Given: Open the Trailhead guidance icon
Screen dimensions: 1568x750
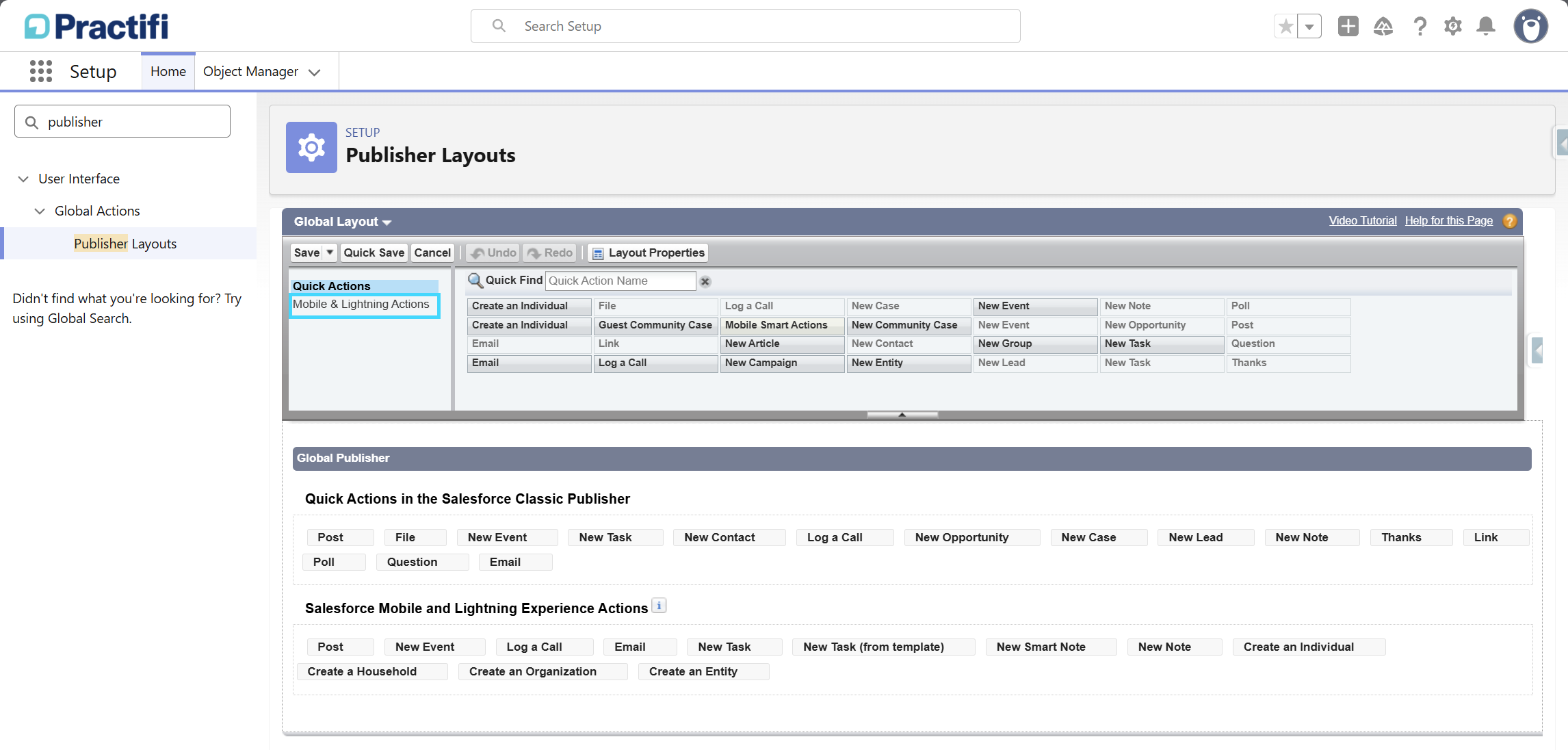Looking at the screenshot, I should (1383, 27).
